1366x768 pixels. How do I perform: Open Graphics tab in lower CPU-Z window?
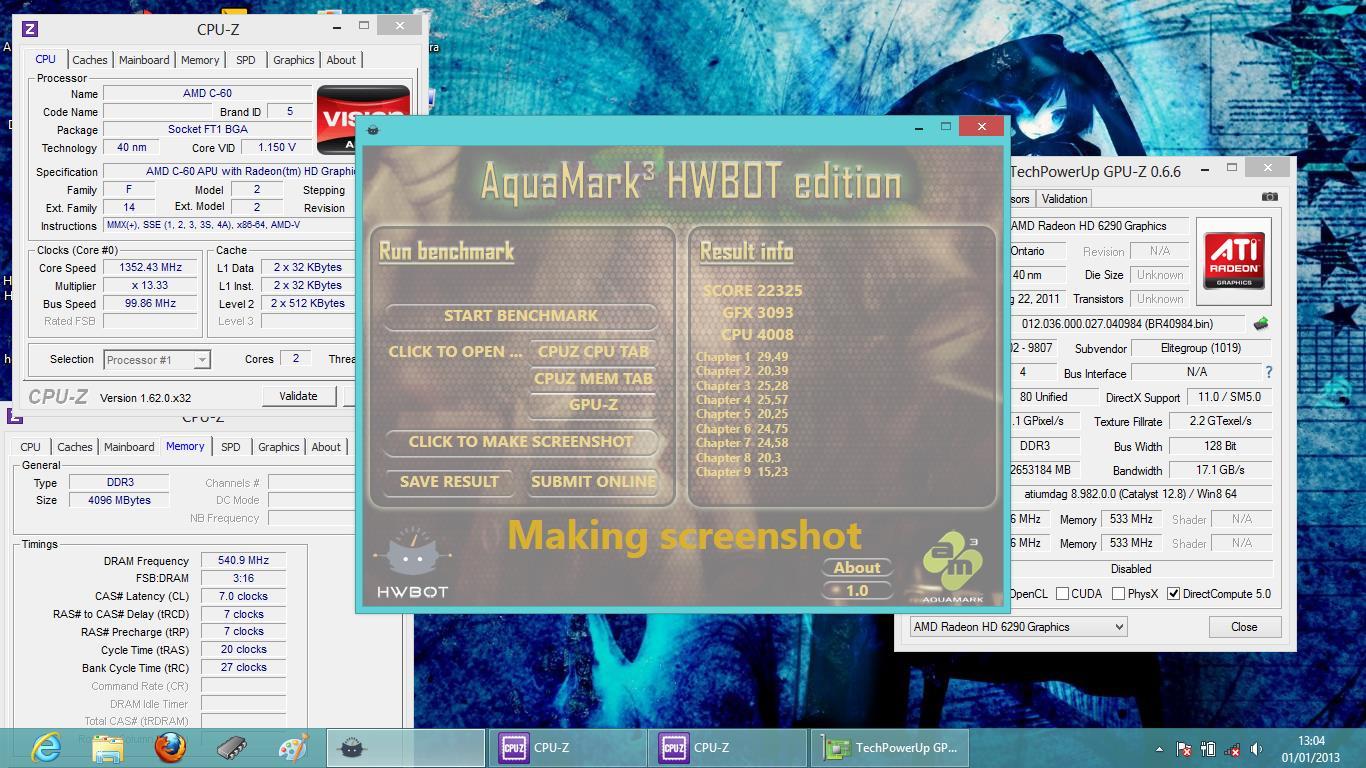[x=279, y=447]
